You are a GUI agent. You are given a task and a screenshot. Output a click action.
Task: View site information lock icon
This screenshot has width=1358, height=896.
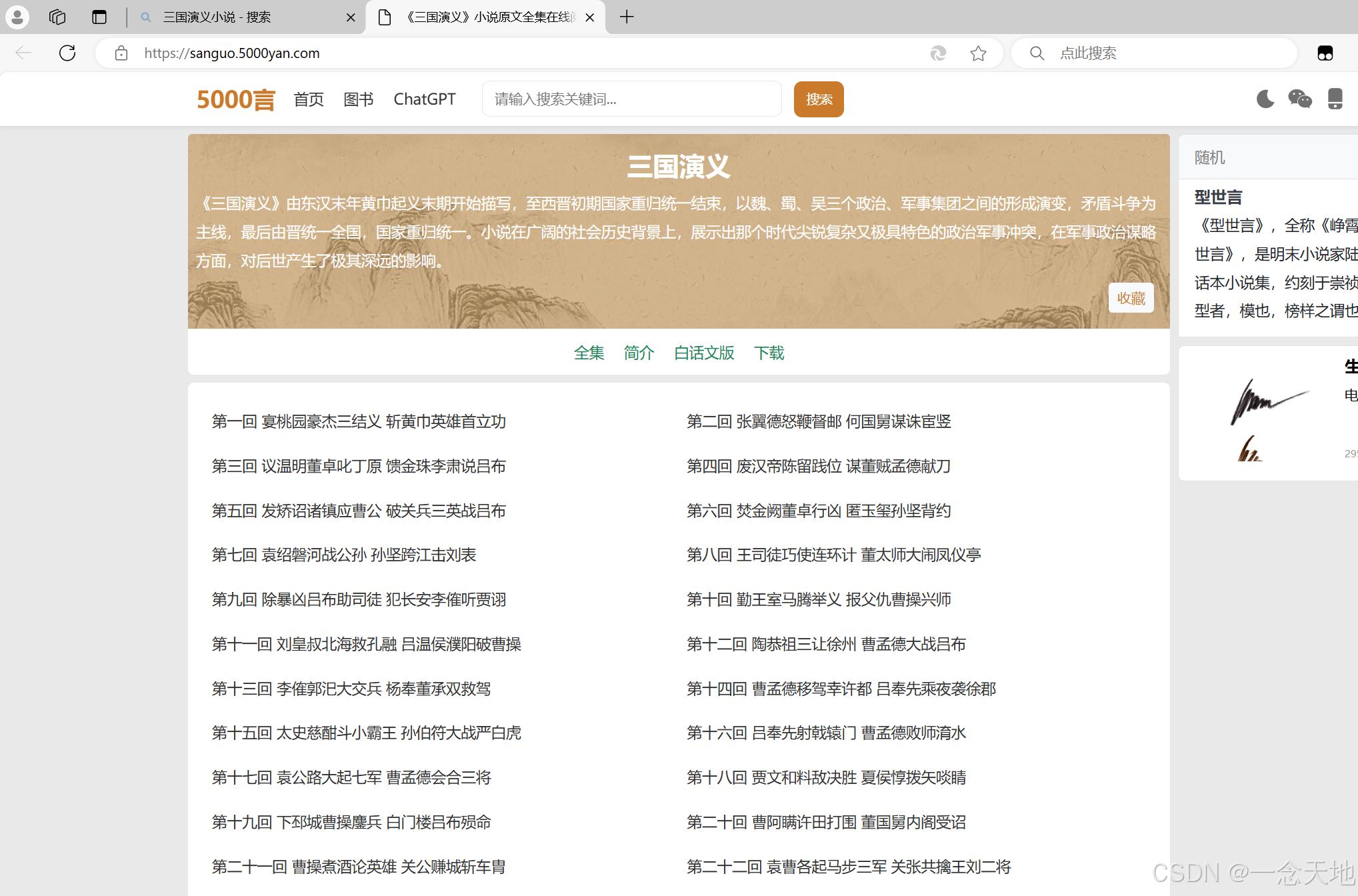click(121, 53)
